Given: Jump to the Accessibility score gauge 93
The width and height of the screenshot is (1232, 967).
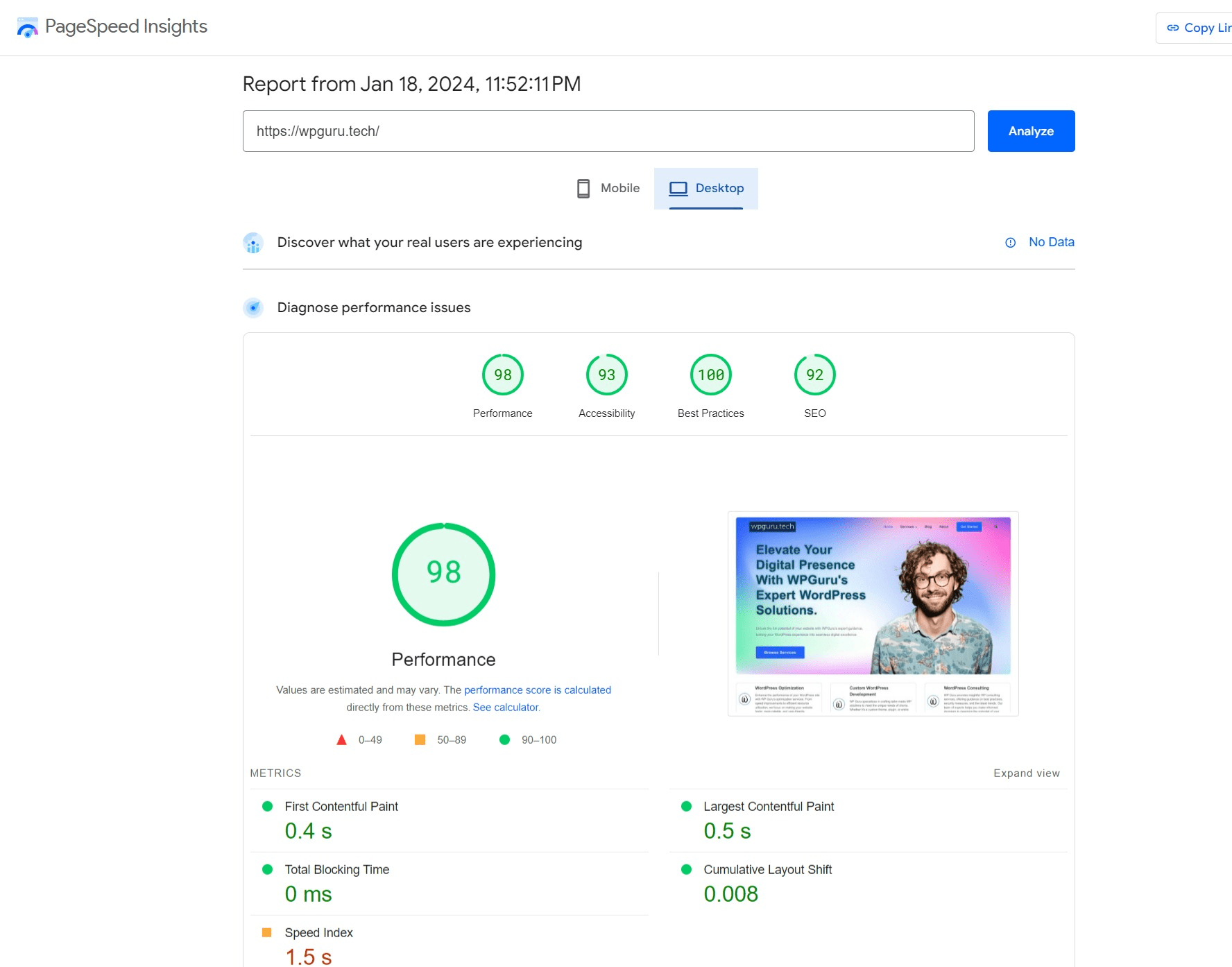Looking at the screenshot, I should 607,375.
